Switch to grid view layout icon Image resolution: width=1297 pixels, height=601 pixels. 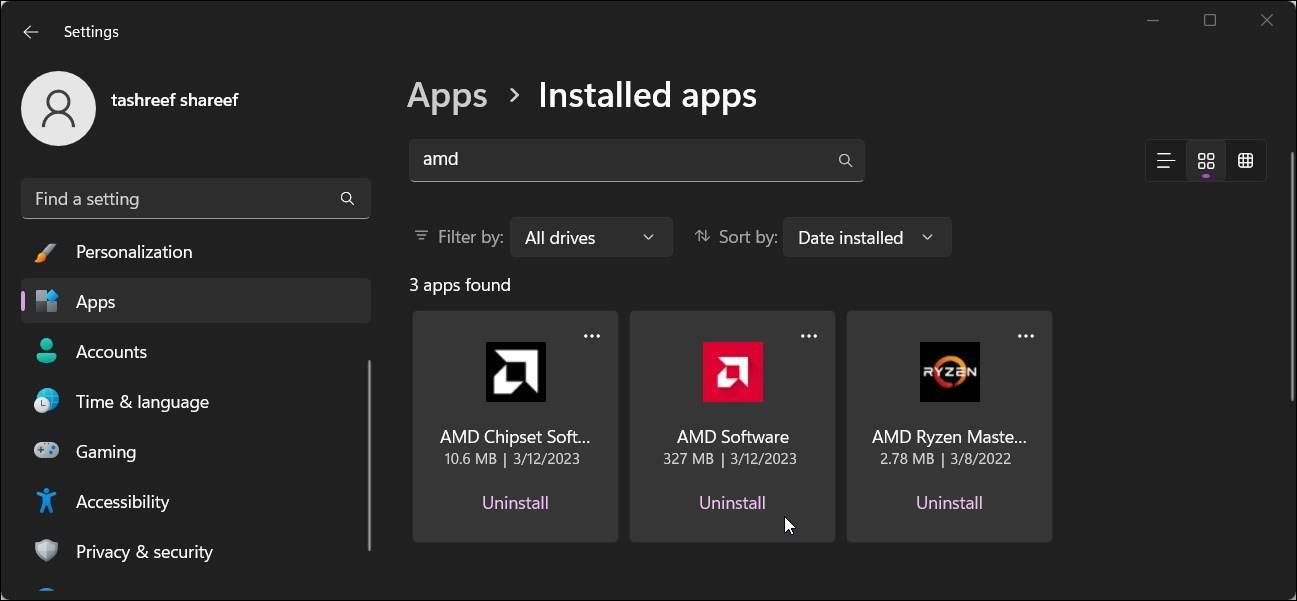pyautogui.click(x=1206, y=161)
